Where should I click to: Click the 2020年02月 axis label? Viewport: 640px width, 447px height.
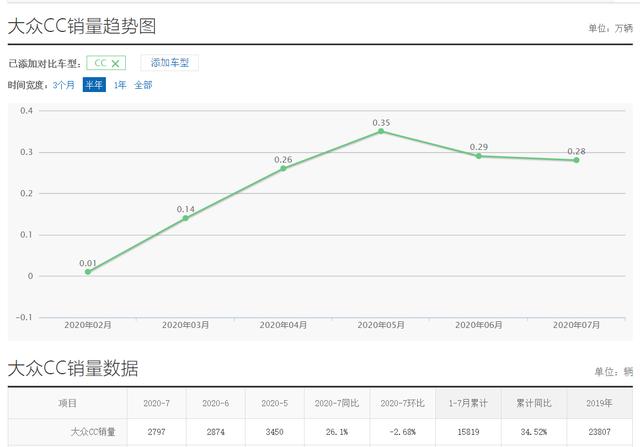(88, 325)
